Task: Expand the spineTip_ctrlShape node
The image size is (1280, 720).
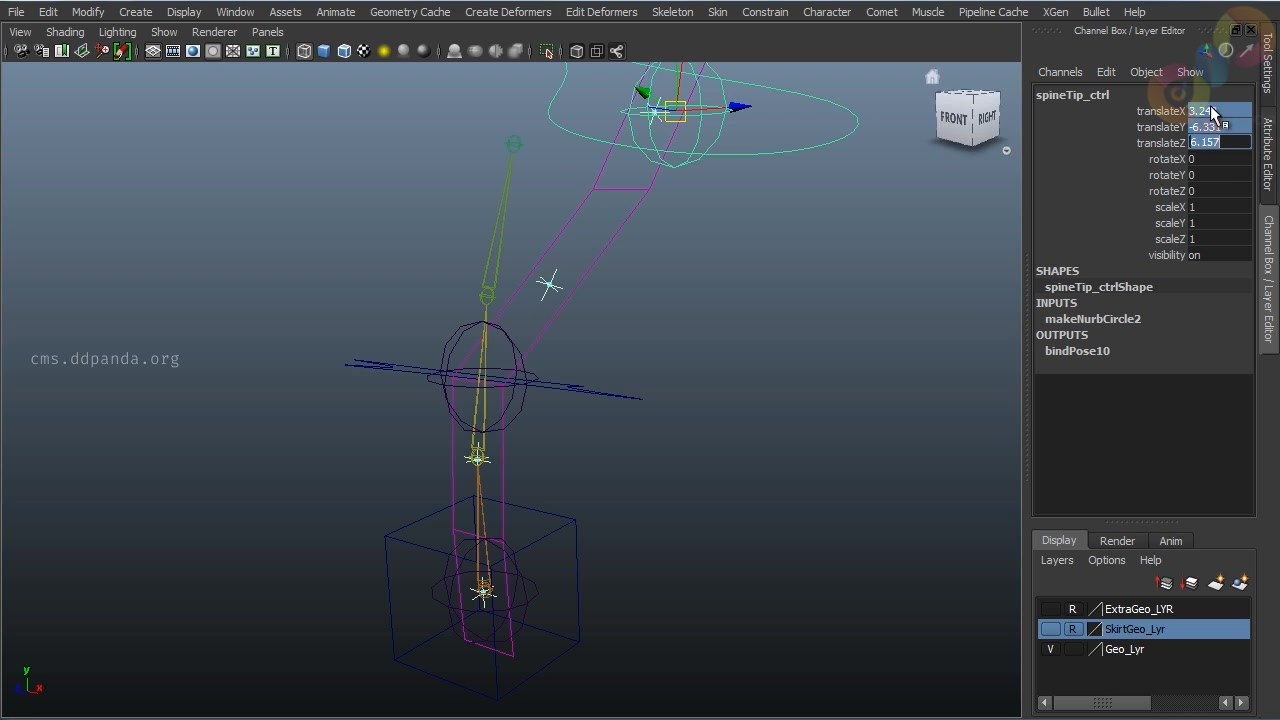Action: pos(1098,287)
